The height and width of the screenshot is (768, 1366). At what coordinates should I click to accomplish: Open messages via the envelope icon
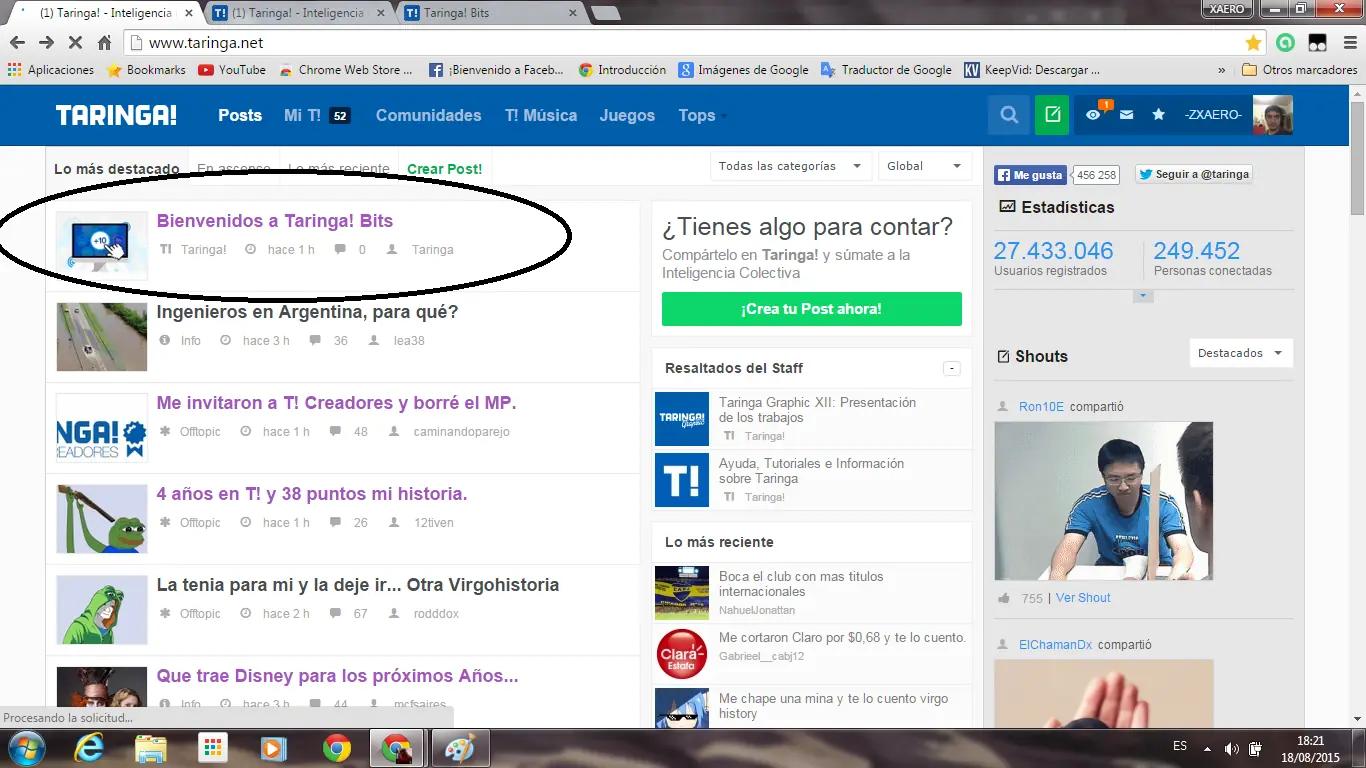click(1126, 115)
